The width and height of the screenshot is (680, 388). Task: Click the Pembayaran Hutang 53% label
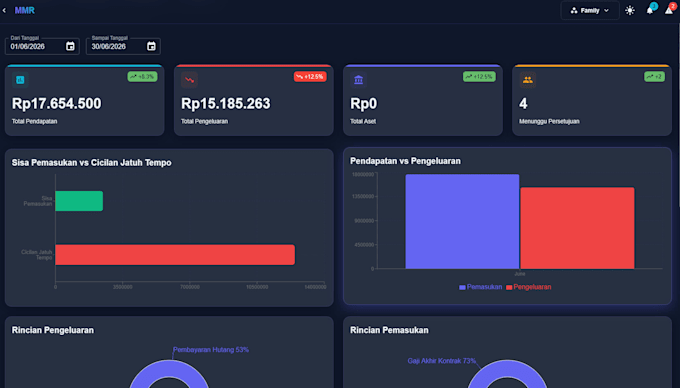(211, 349)
